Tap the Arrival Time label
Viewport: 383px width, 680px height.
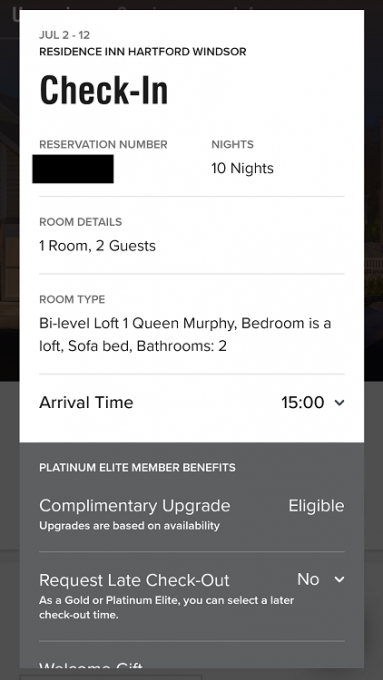click(86, 402)
